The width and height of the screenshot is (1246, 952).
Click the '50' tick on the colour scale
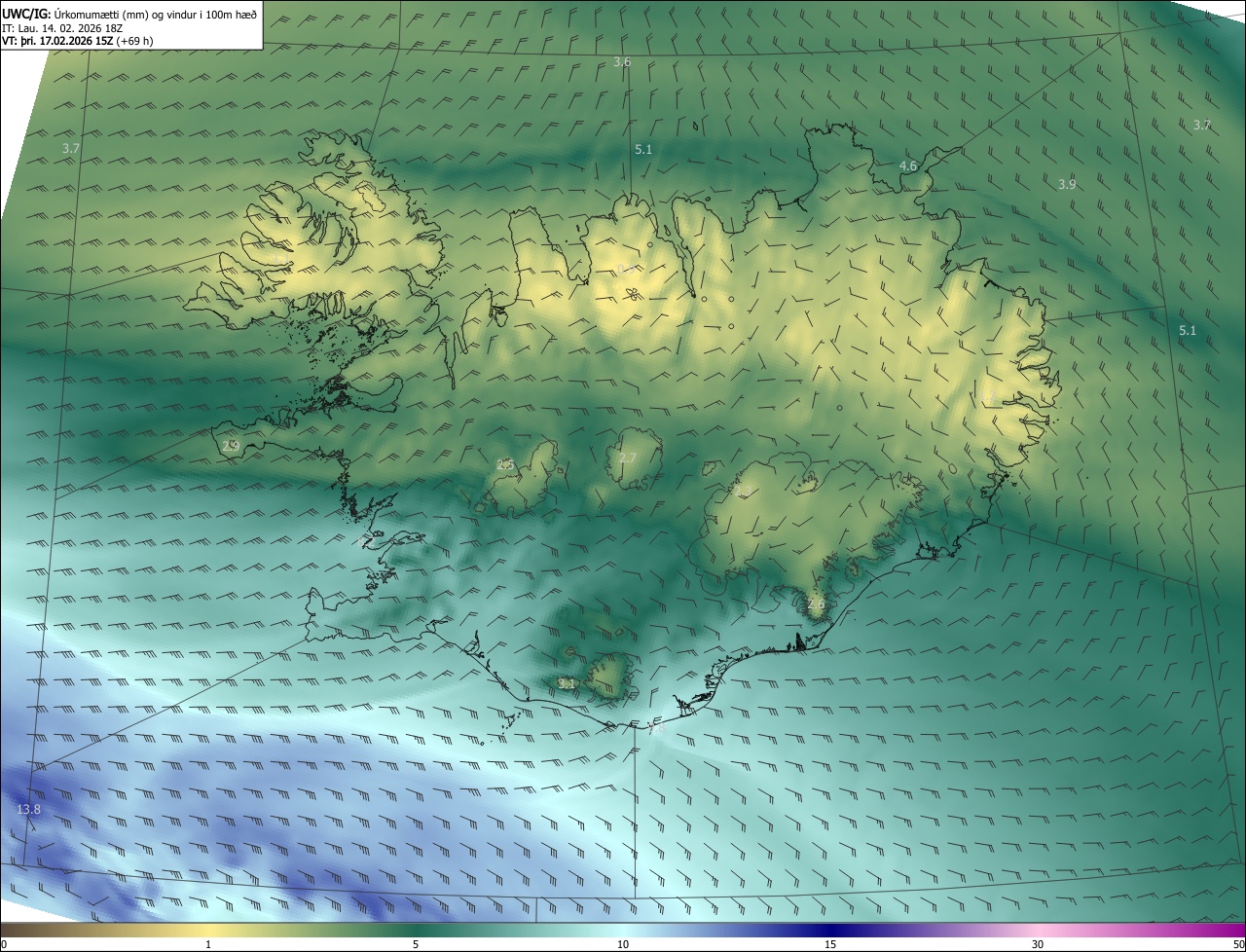coord(1238,944)
